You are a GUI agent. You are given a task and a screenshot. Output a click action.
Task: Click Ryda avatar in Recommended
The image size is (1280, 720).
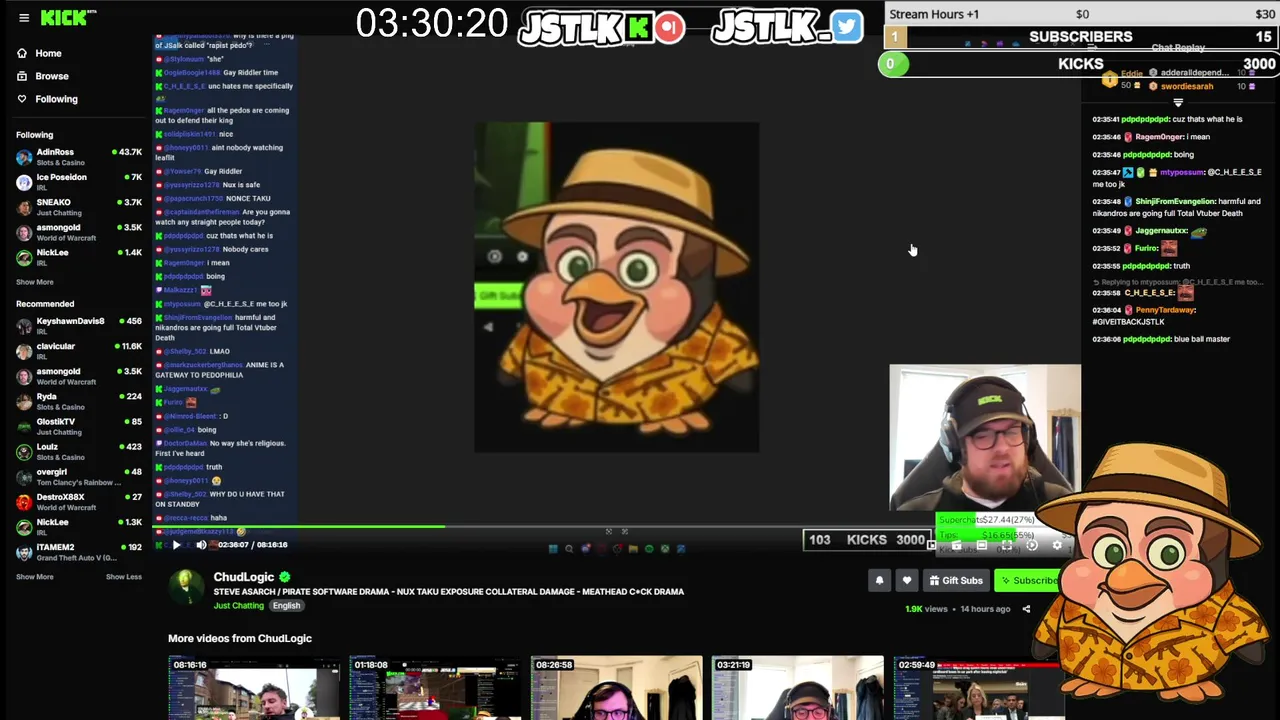(24, 401)
